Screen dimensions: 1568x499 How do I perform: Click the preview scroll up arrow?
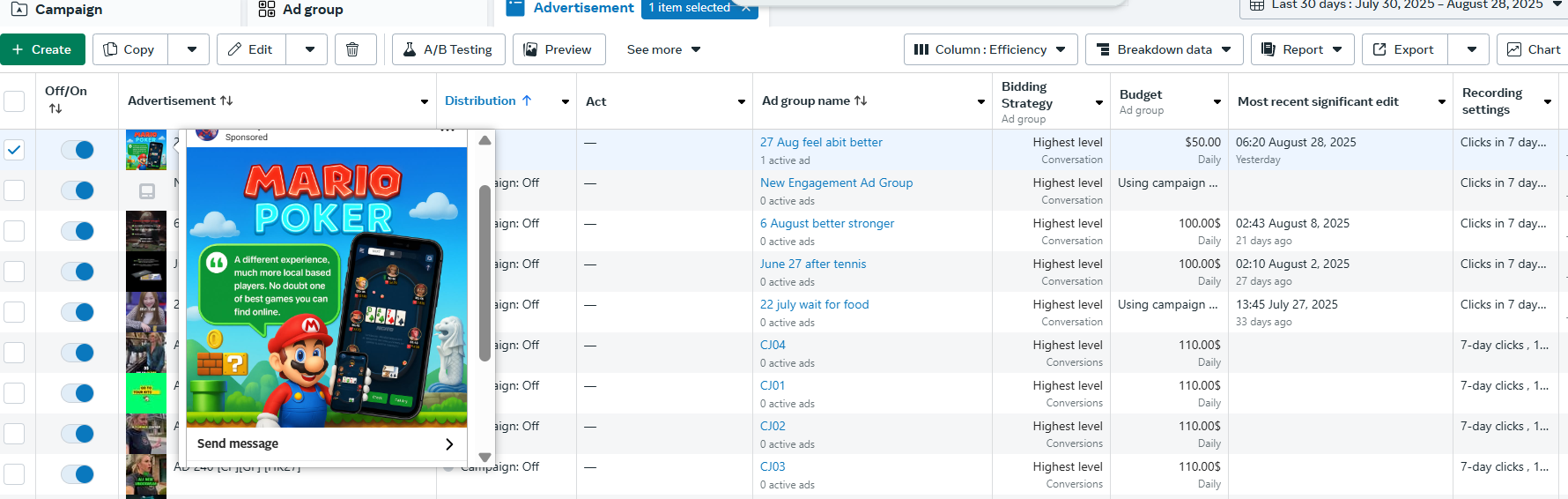(x=484, y=140)
